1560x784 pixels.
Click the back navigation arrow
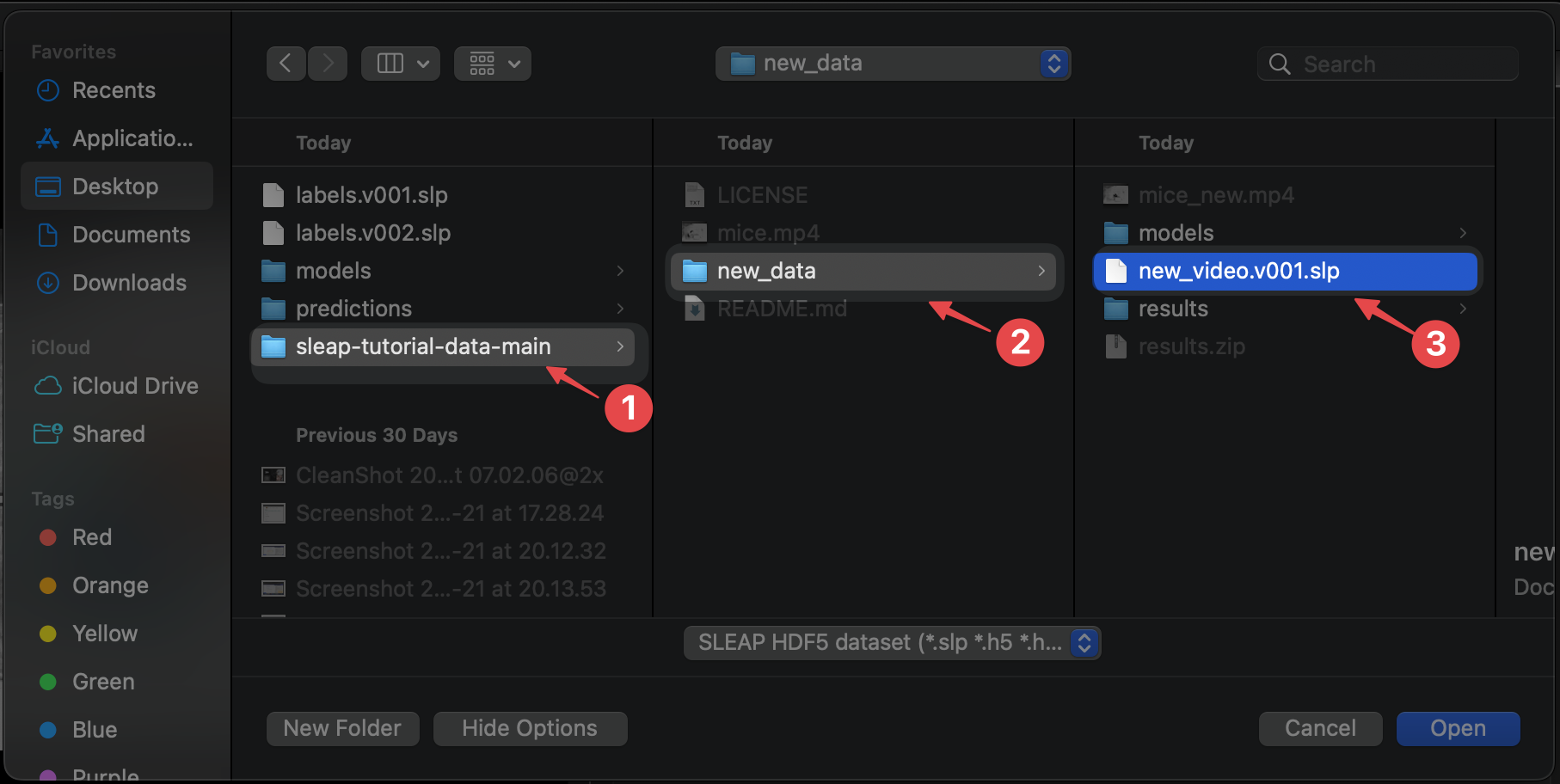(x=286, y=64)
